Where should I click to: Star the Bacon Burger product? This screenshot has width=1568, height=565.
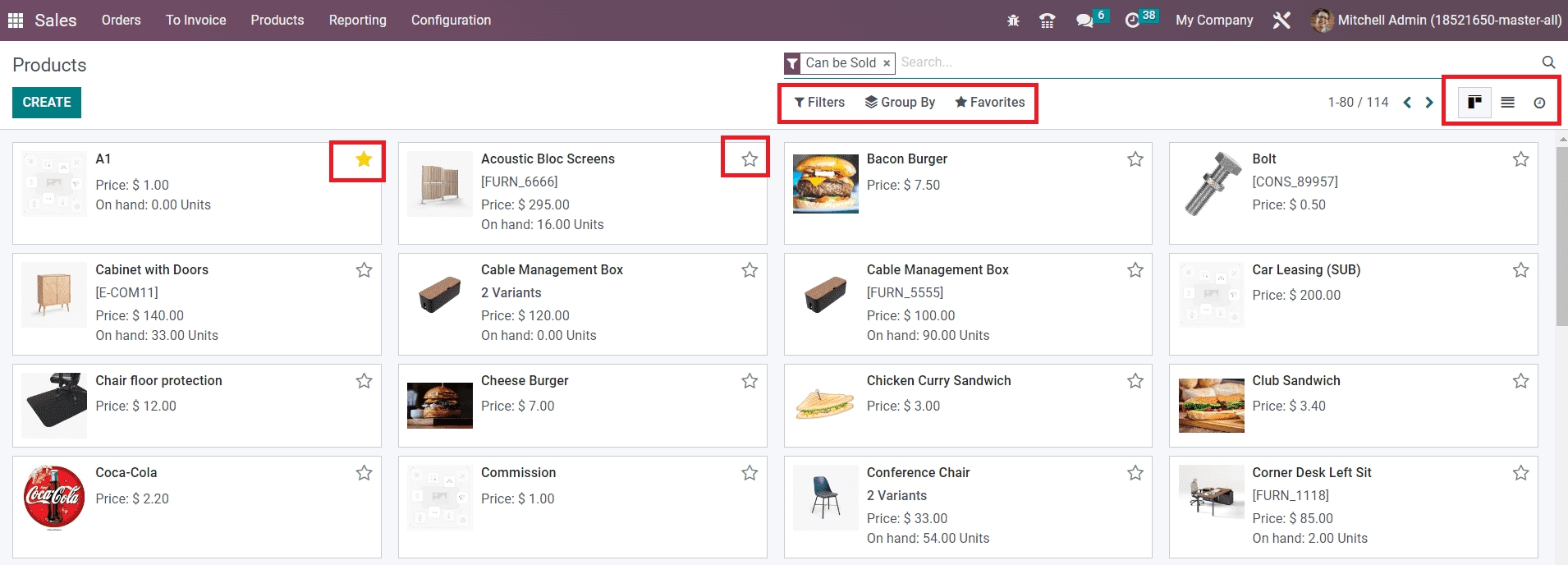click(1135, 159)
